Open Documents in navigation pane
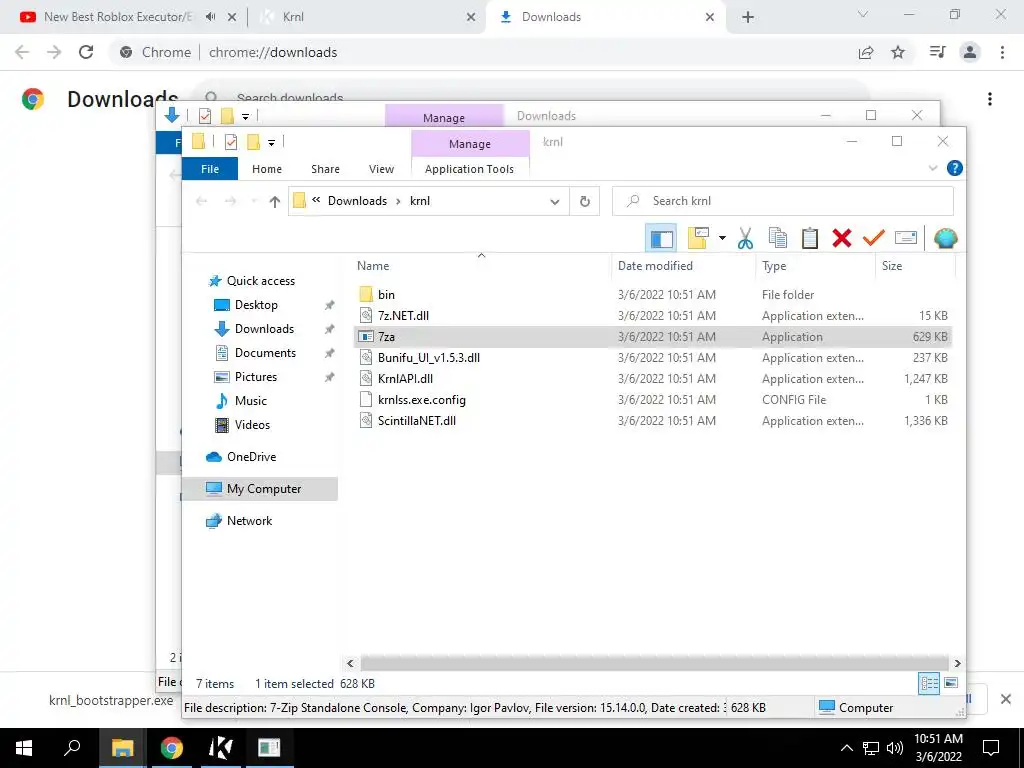Image resolution: width=1024 pixels, height=768 pixels. [x=265, y=353]
